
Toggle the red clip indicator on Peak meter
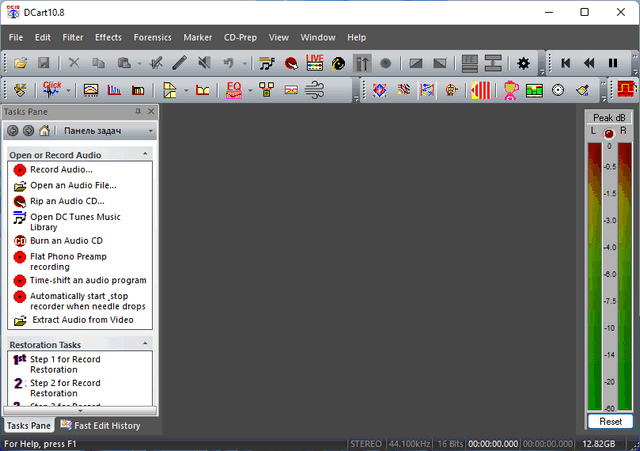point(609,133)
